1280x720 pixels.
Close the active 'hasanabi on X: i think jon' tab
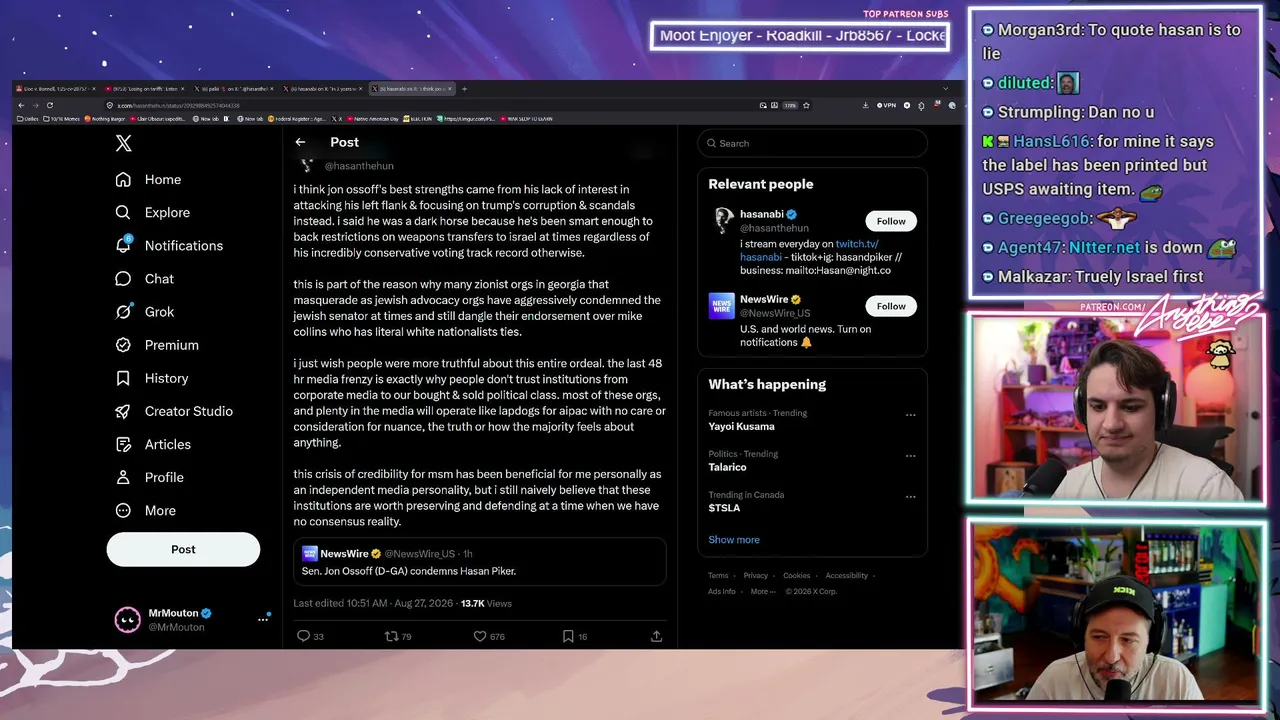(x=450, y=89)
